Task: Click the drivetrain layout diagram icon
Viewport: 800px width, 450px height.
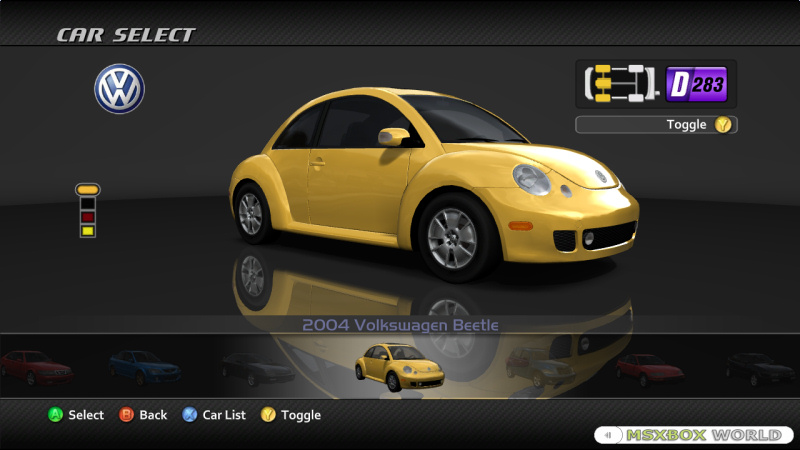Action: pyautogui.click(x=621, y=84)
